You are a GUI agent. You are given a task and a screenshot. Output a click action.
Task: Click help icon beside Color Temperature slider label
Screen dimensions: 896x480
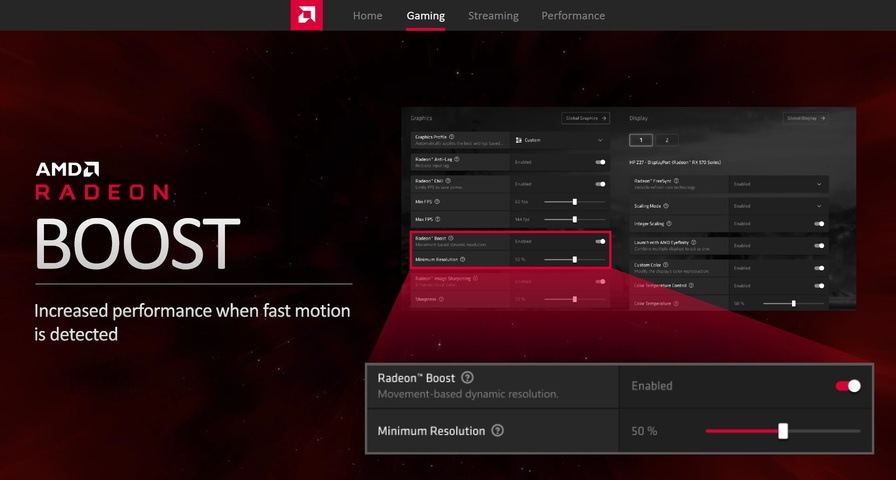click(676, 303)
